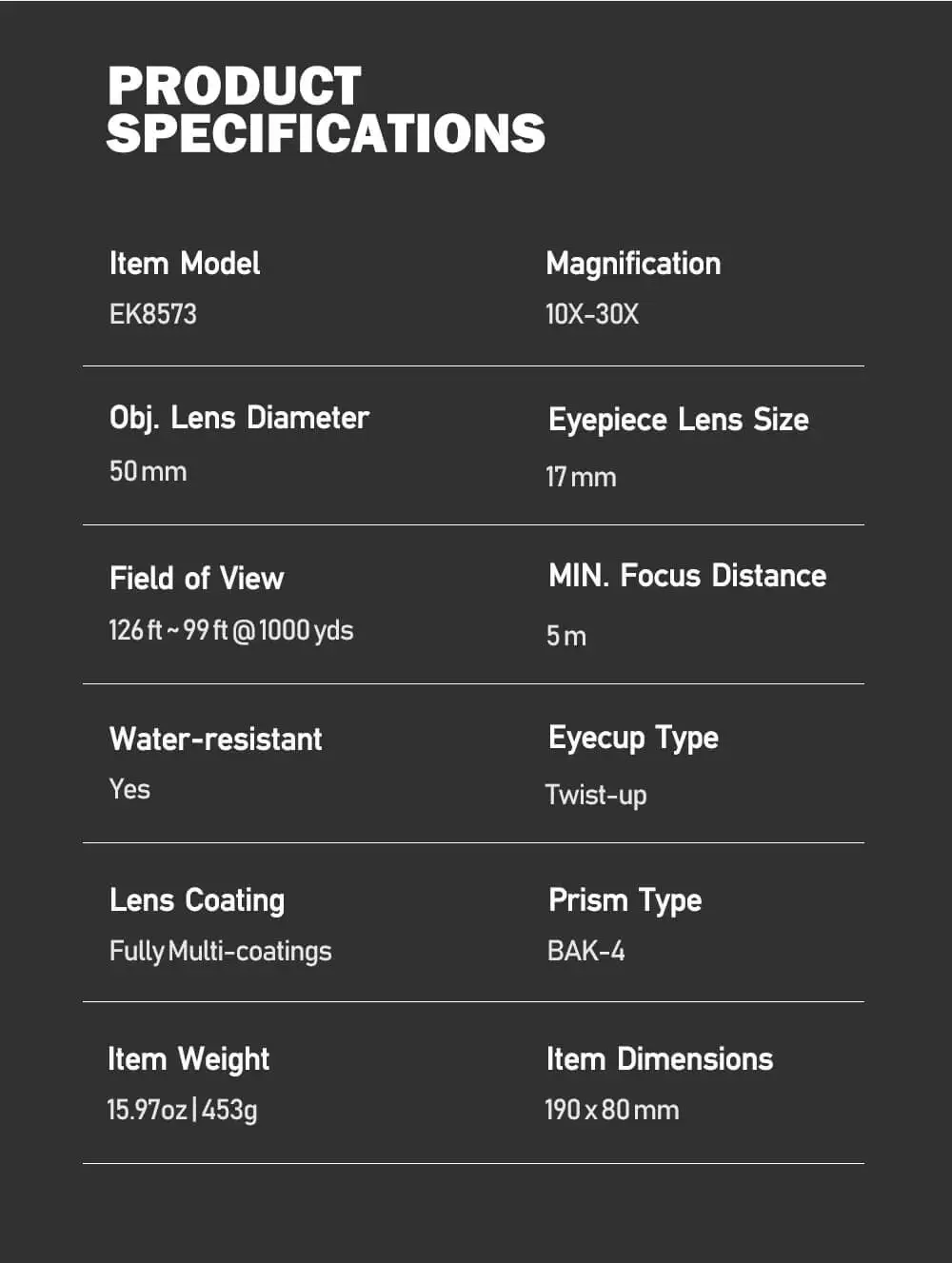Select the Magnification label
The image size is (952, 1263).
coord(633,264)
